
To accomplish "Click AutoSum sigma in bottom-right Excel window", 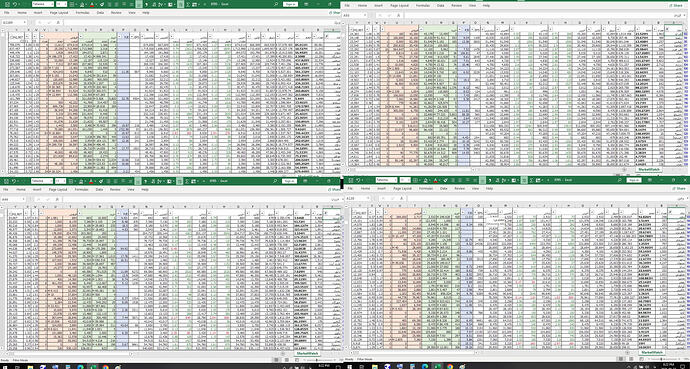I will point(531,180).
